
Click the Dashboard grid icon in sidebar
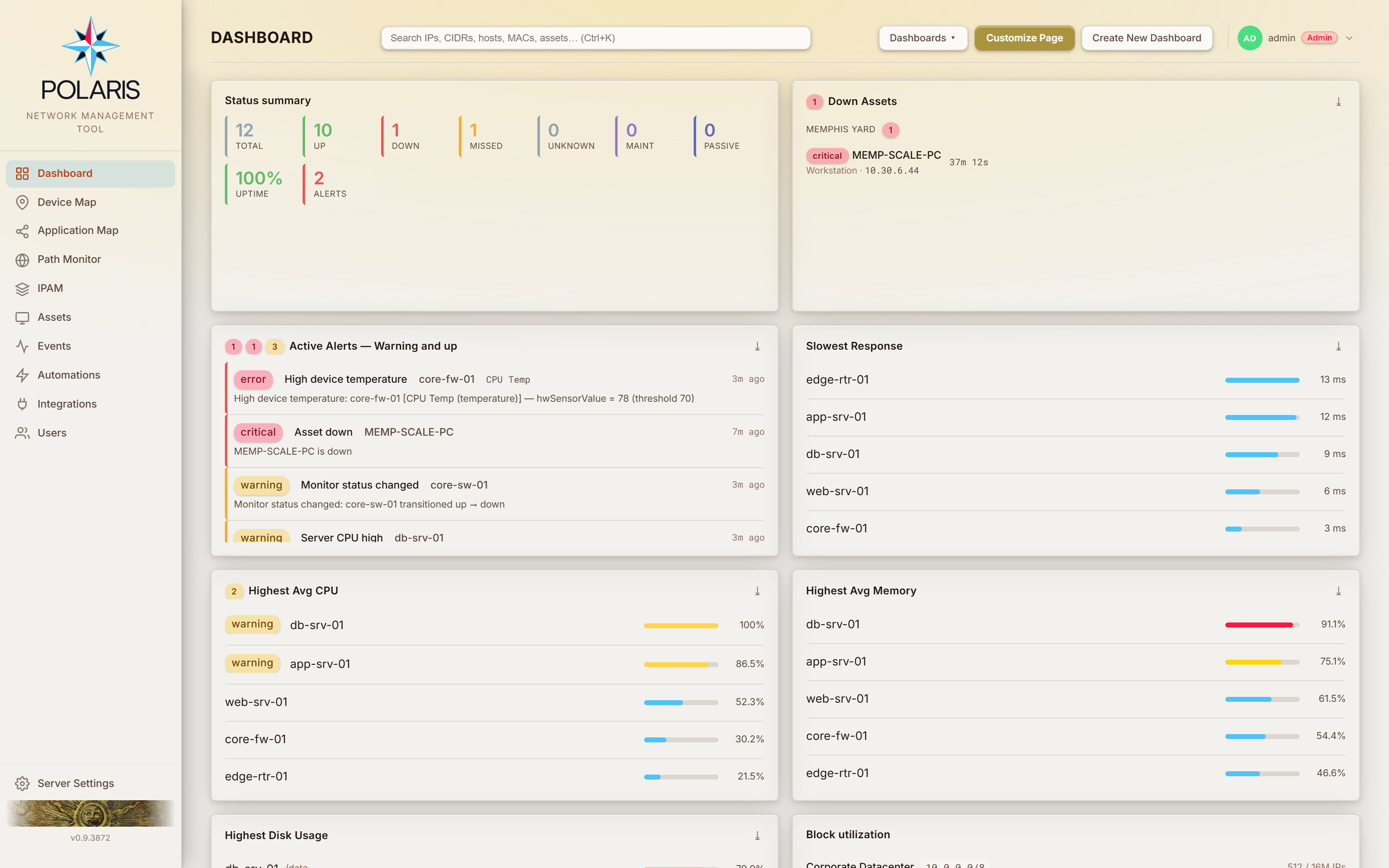point(22,173)
